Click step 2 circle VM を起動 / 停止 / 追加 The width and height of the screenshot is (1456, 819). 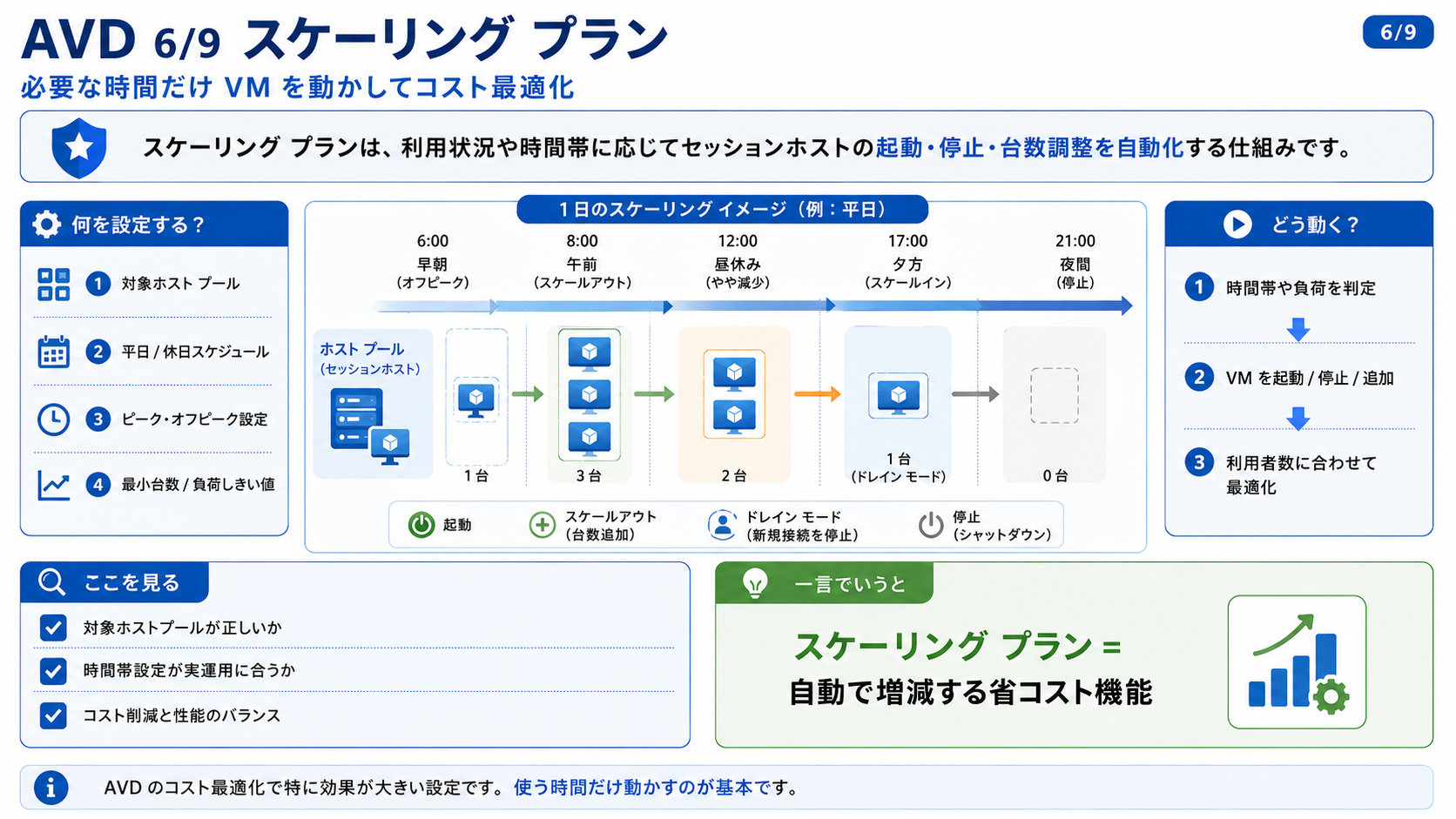[x=1199, y=377]
